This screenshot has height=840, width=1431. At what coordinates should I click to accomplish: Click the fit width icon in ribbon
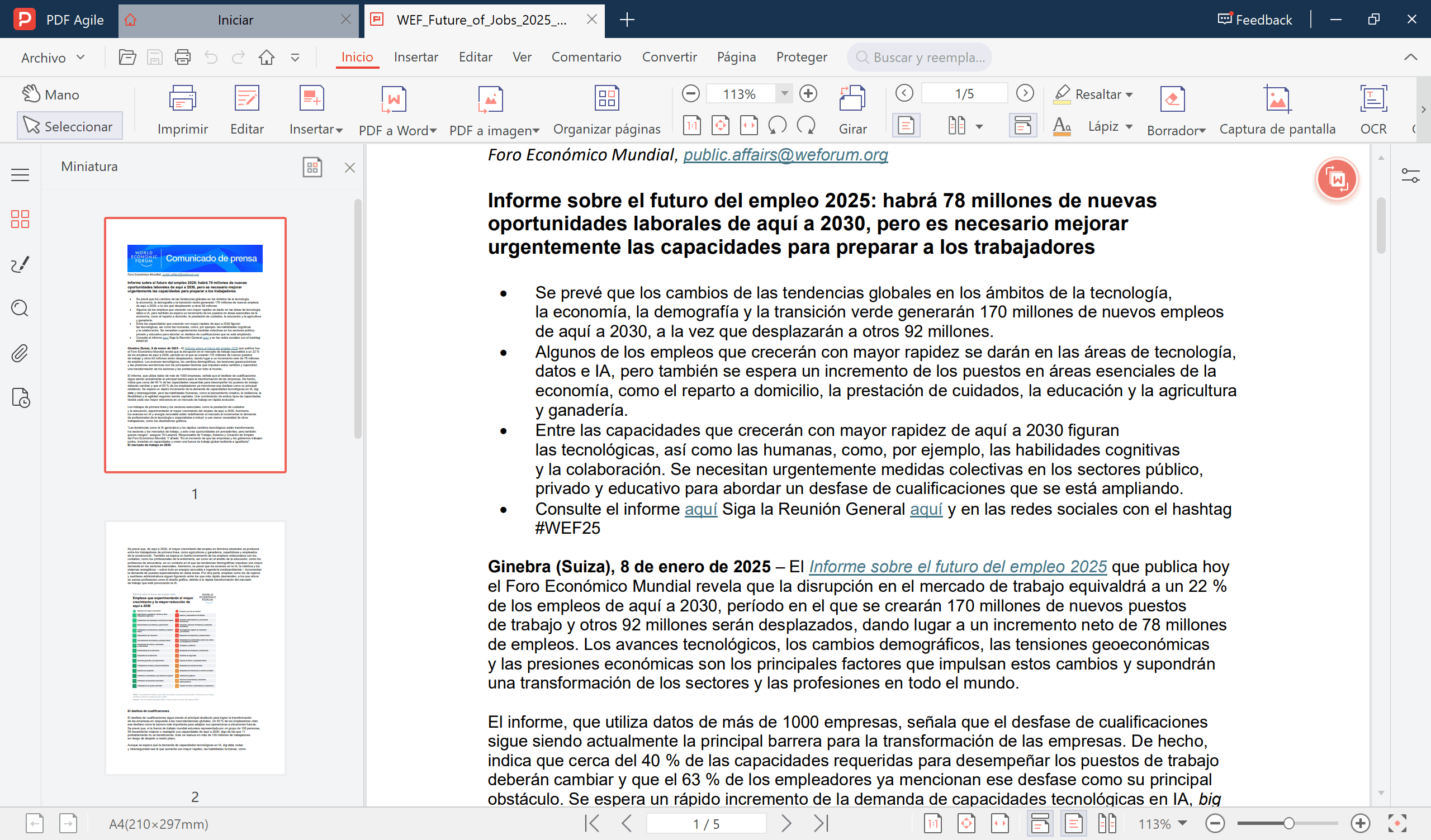point(748,125)
